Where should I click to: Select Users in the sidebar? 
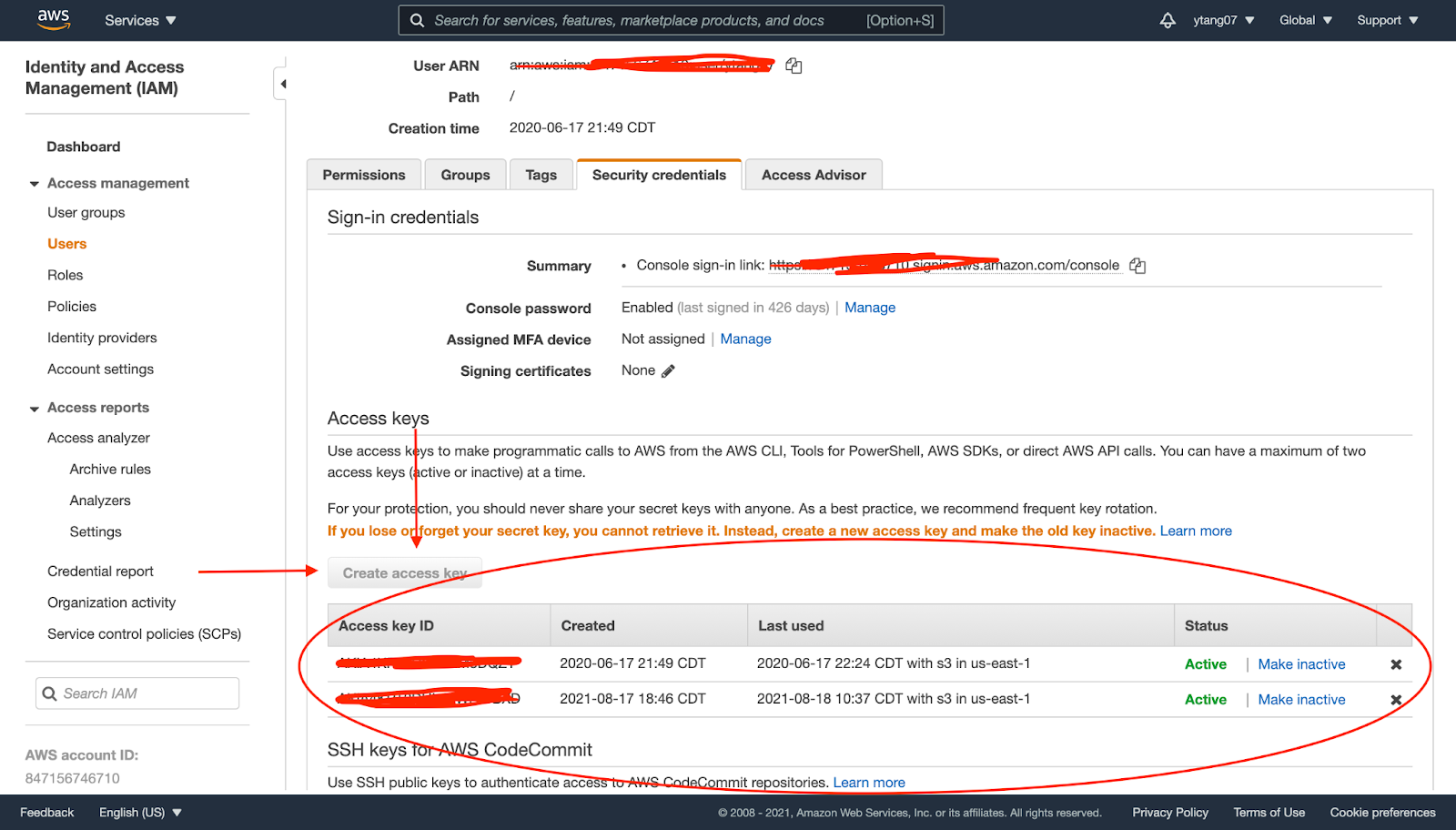click(x=67, y=244)
